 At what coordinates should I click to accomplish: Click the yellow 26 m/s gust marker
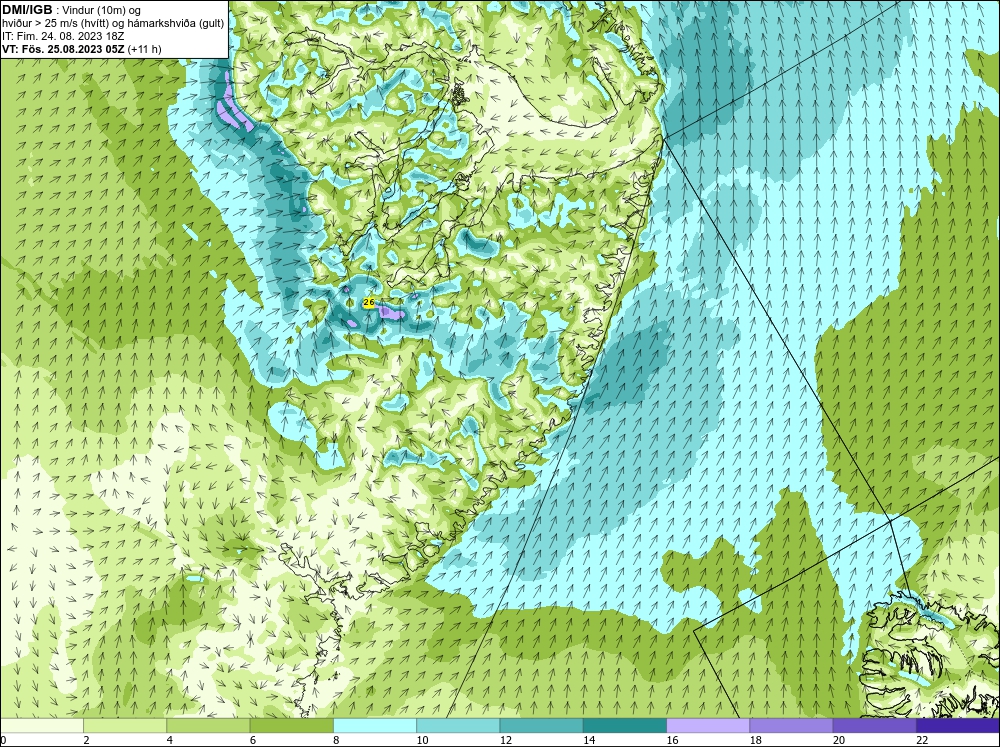pyautogui.click(x=368, y=302)
